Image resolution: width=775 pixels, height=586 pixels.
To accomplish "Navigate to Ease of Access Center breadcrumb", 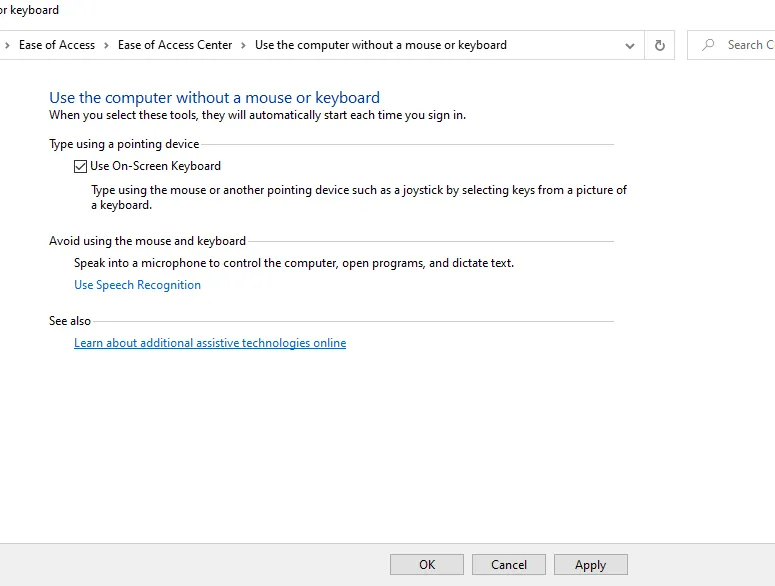I will (x=175, y=45).
